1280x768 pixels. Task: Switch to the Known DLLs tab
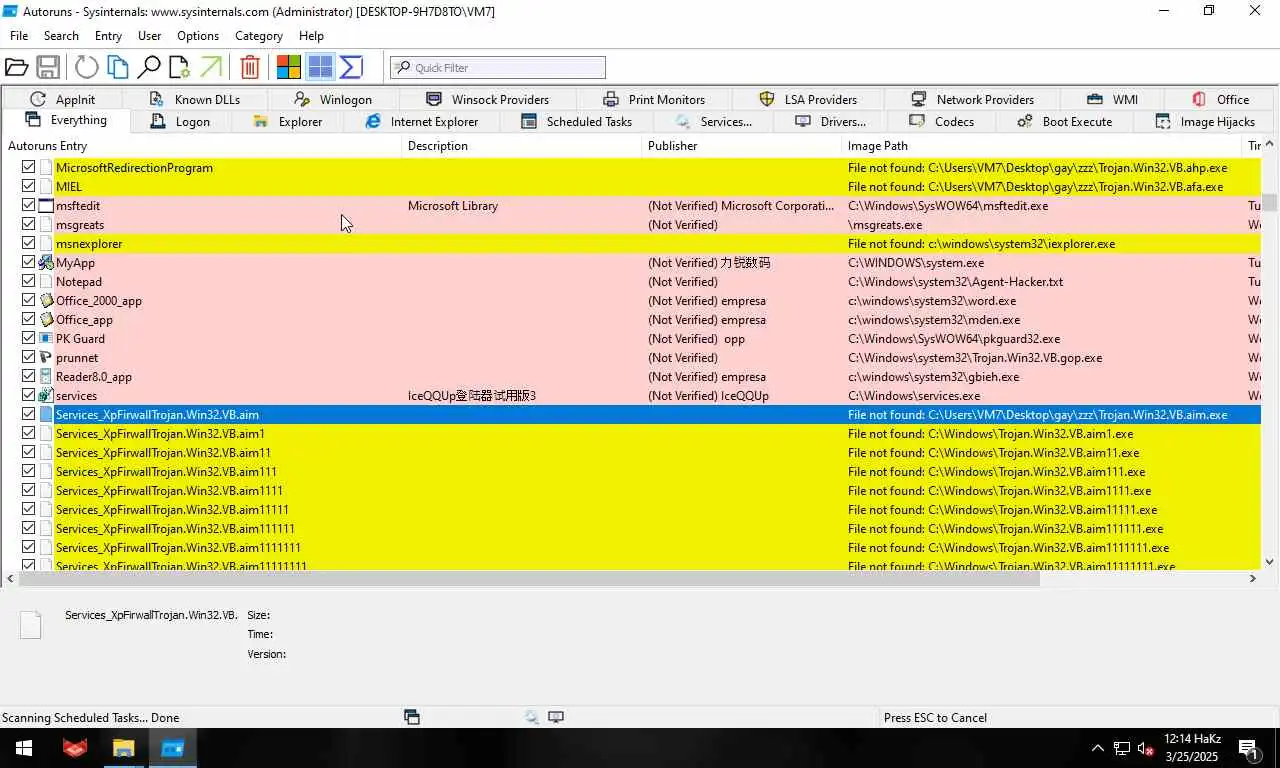coord(194,99)
